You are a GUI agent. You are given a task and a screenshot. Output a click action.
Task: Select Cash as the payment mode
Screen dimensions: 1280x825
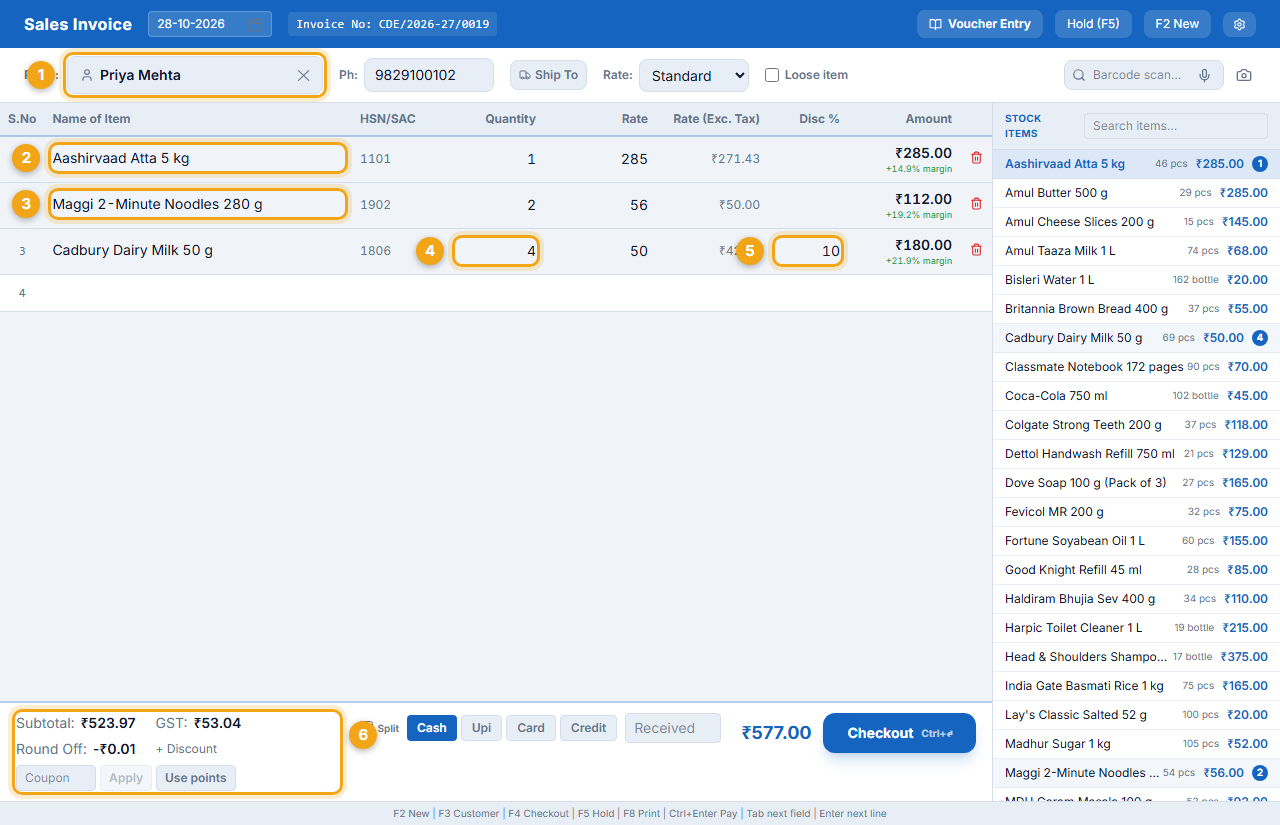point(432,728)
